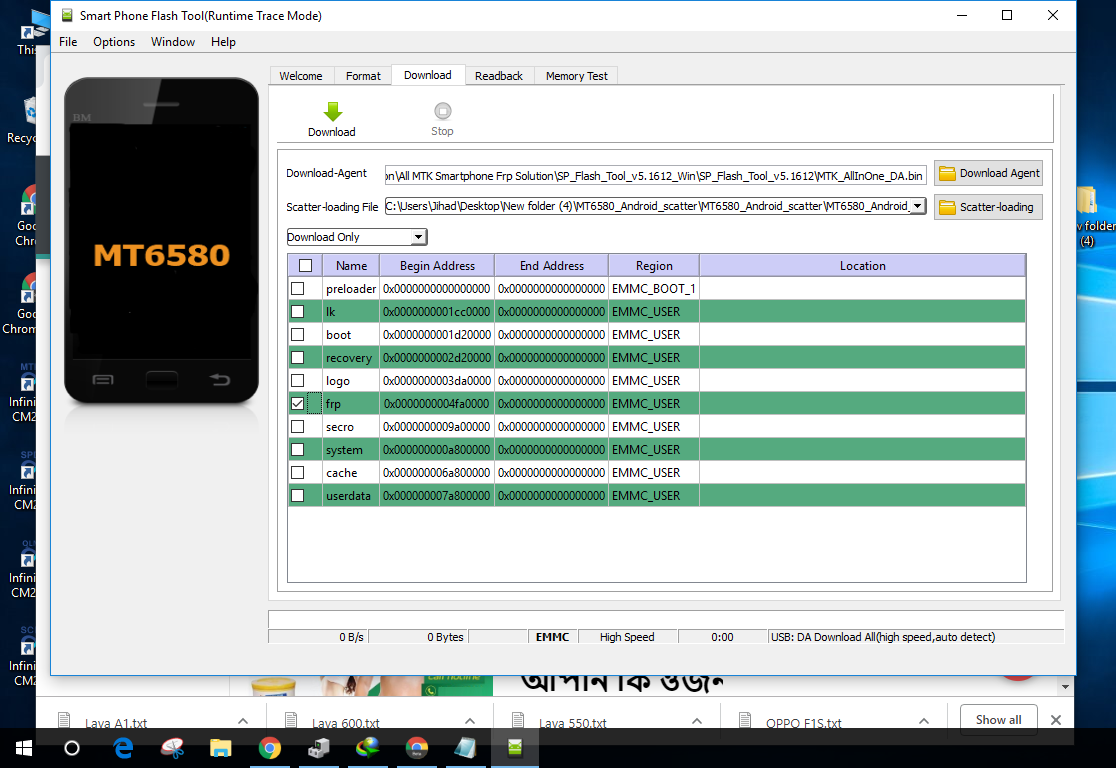Open the New folder (4) desktop icon
1116x768 pixels.
[x=1092, y=217]
